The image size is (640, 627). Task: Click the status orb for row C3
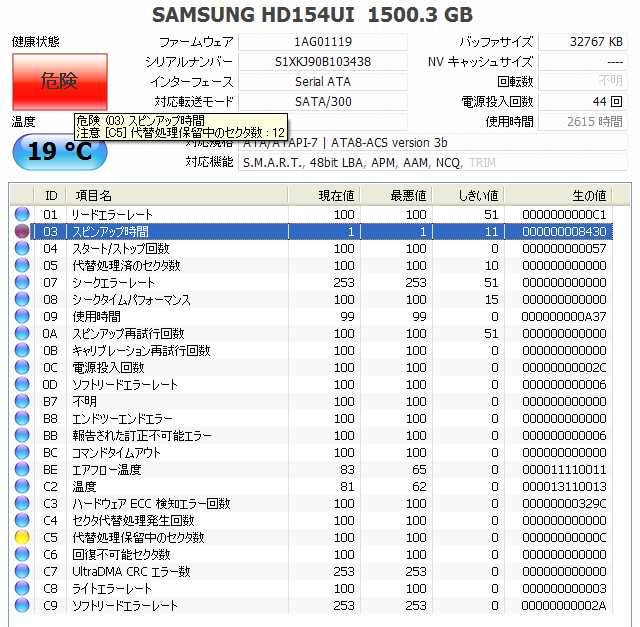22,504
